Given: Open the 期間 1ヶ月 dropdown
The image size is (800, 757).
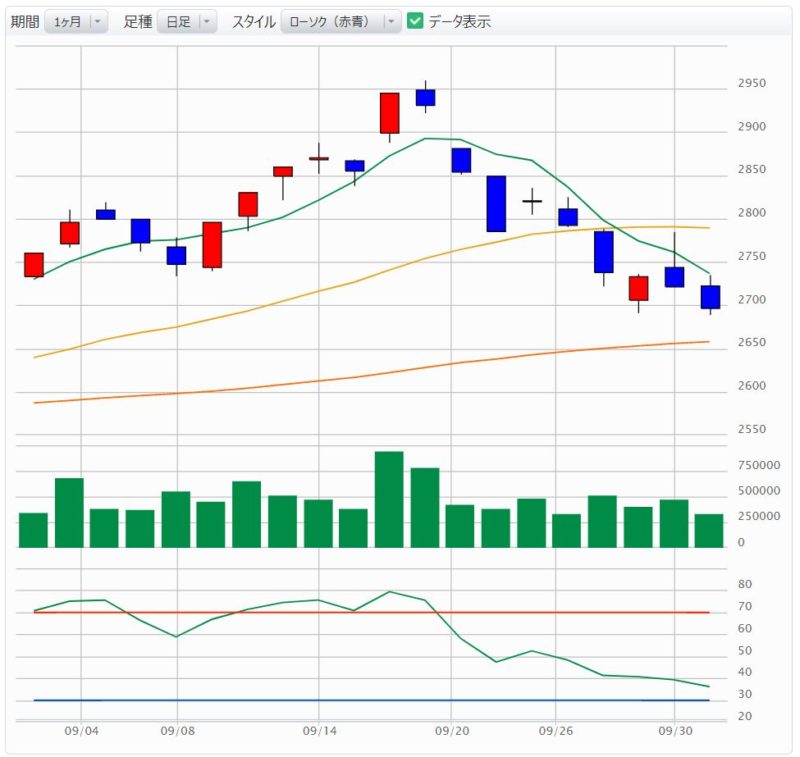Looking at the screenshot, I should pyautogui.click(x=76, y=21).
